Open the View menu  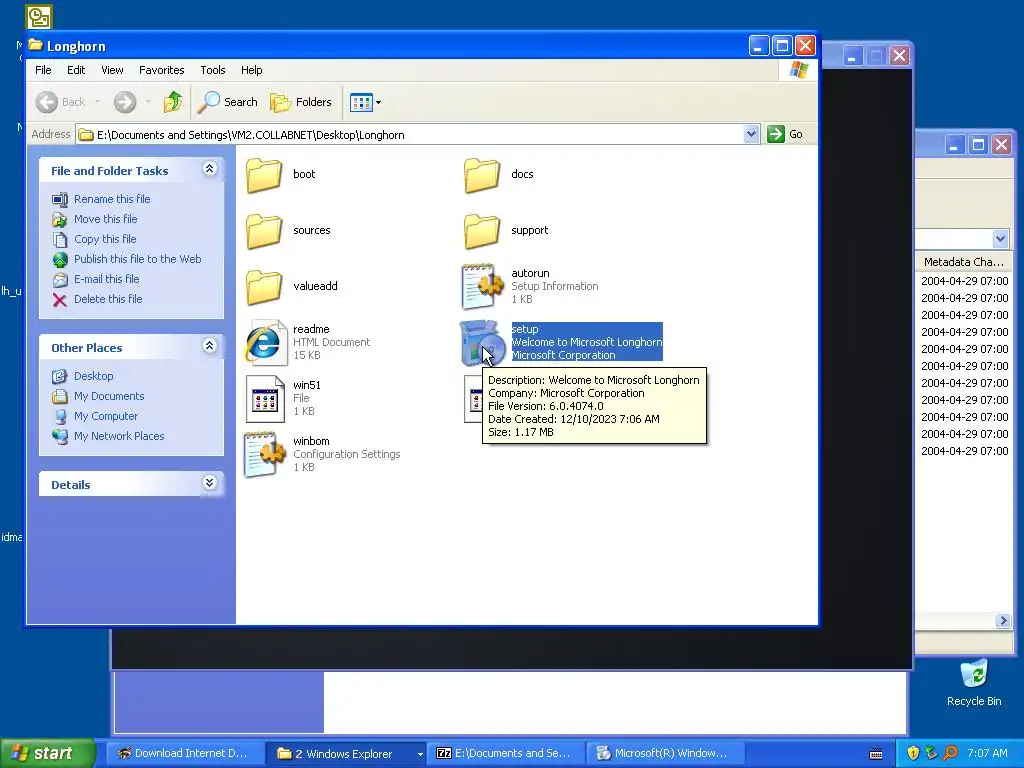(x=112, y=70)
